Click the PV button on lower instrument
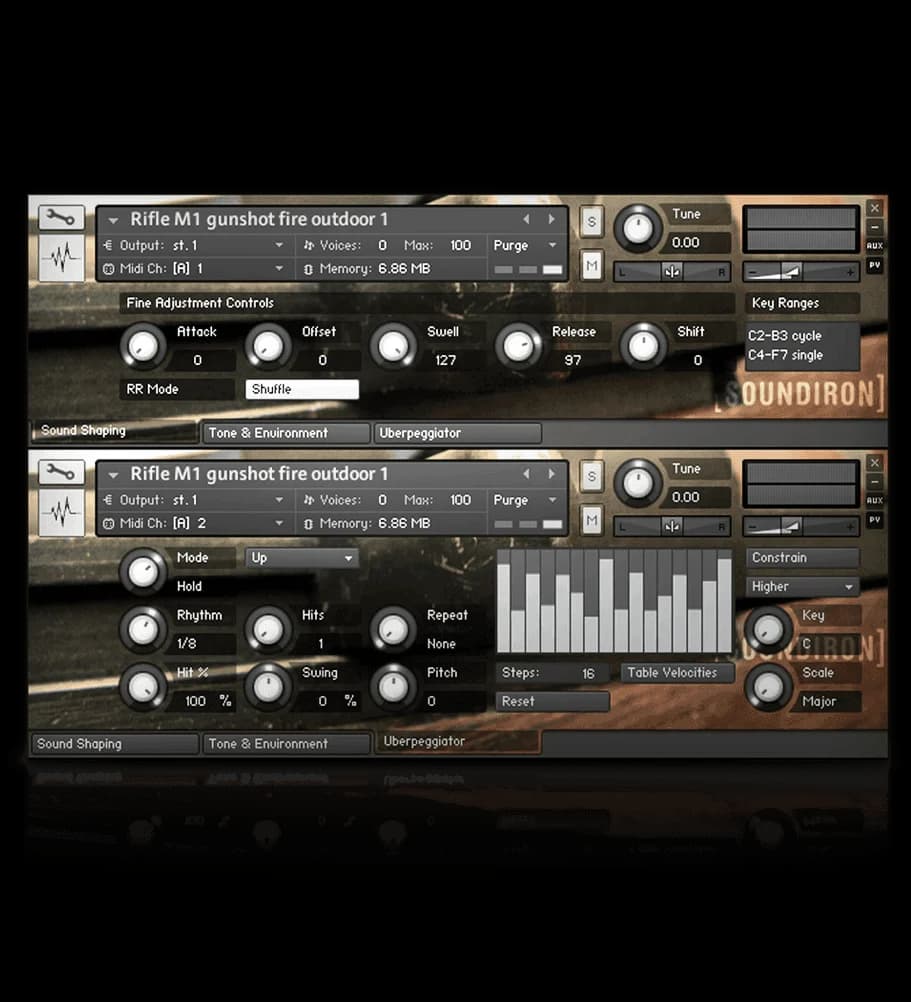 [x=874, y=520]
